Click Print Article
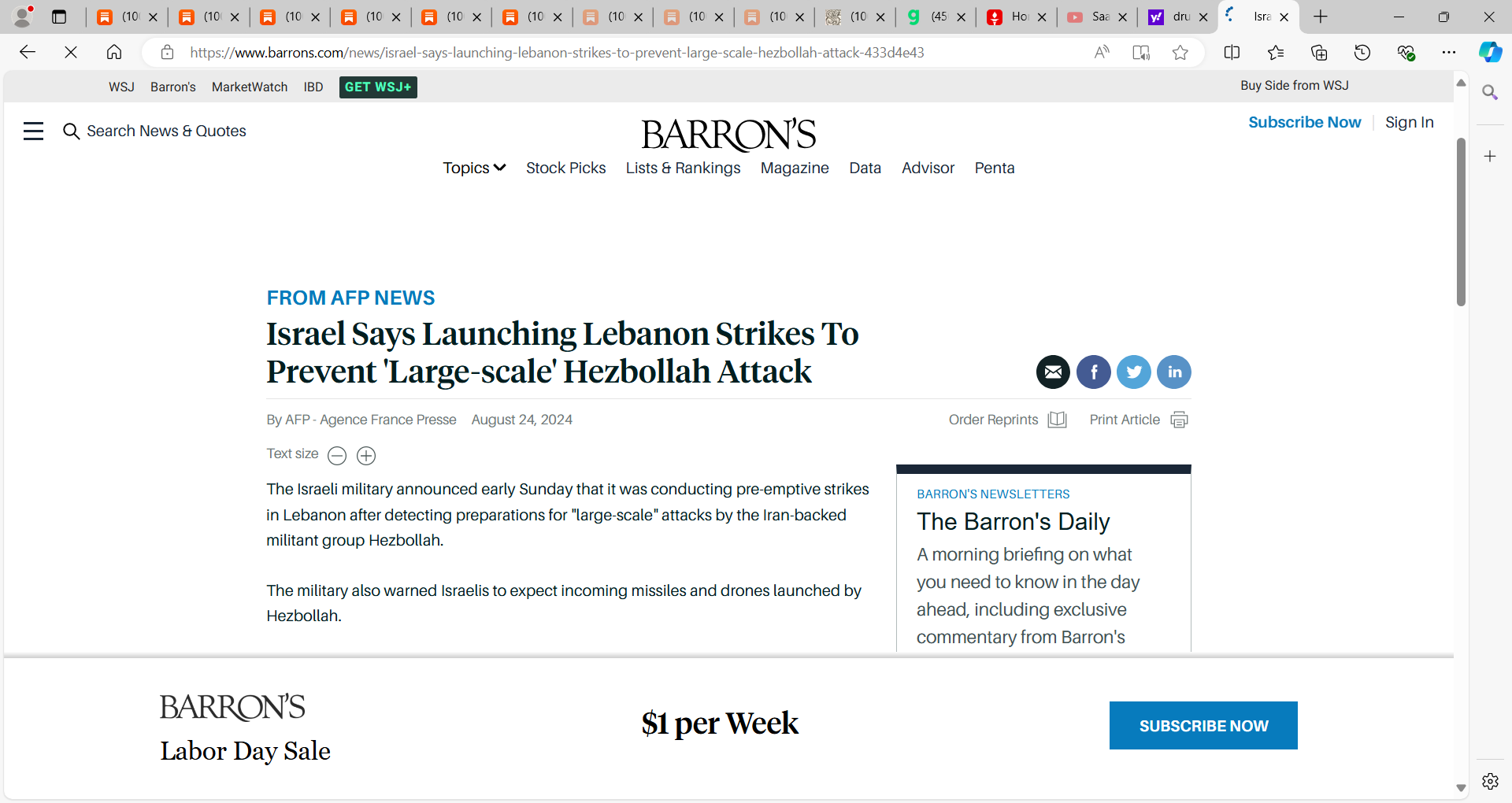The height and width of the screenshot is (803, 1512). click(x=1139, y=420)
